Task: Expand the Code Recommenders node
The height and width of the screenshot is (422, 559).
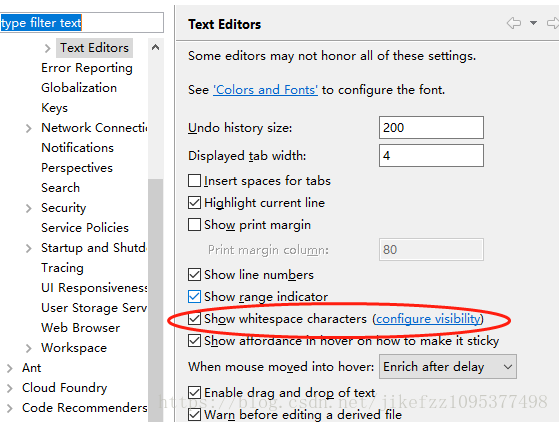Action: 10,408
